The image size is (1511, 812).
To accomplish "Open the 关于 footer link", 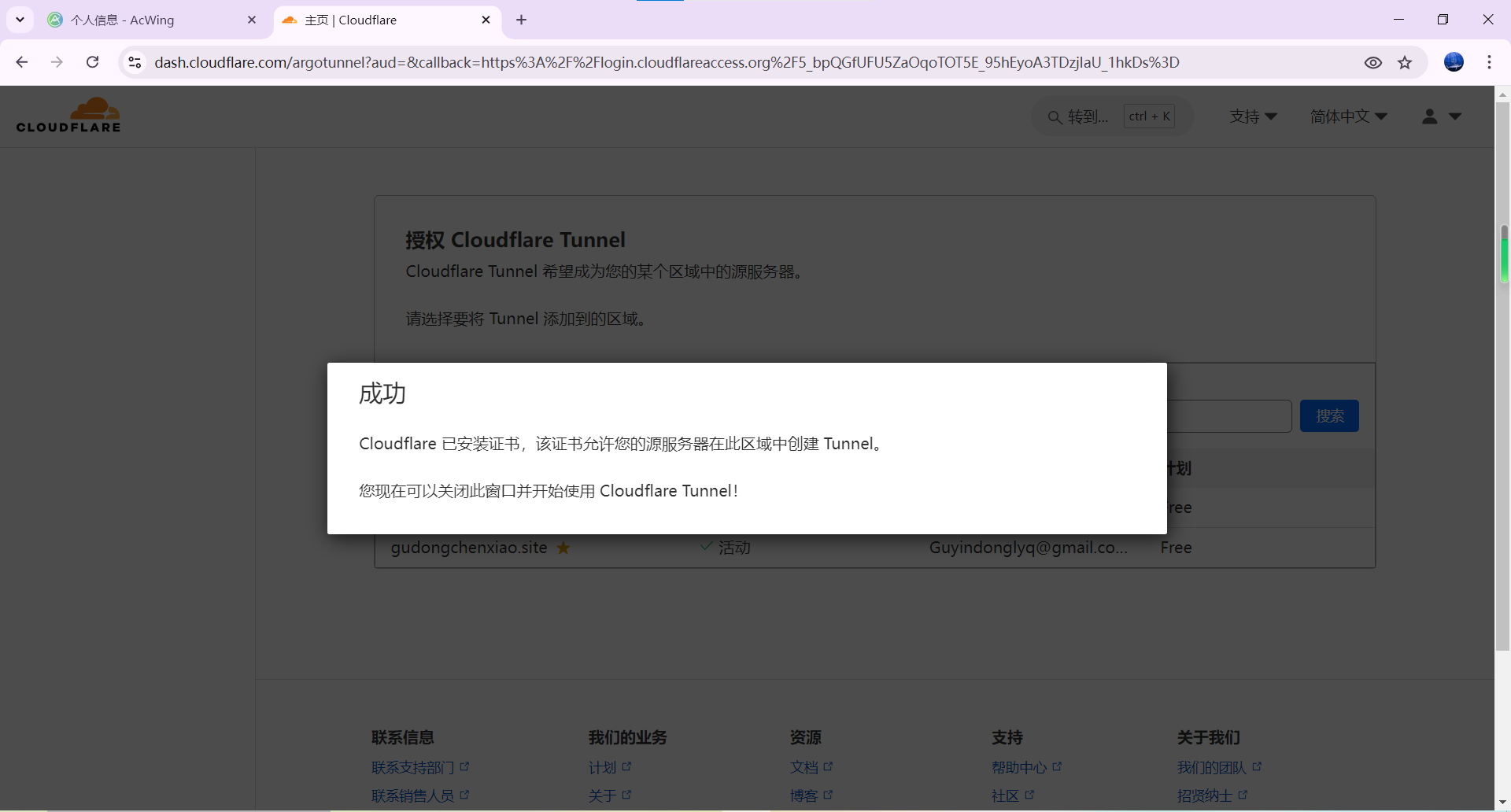I will [x=610, y=795].
